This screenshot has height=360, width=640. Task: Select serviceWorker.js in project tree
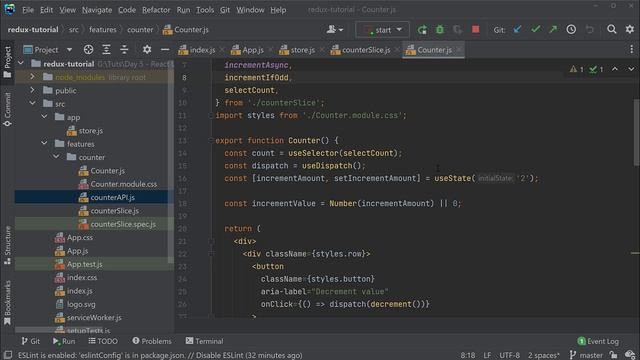pos(94,317)
